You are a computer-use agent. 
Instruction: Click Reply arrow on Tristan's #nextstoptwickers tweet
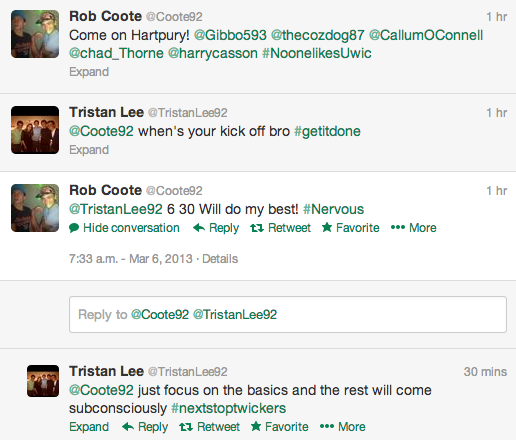coord(128,427)
